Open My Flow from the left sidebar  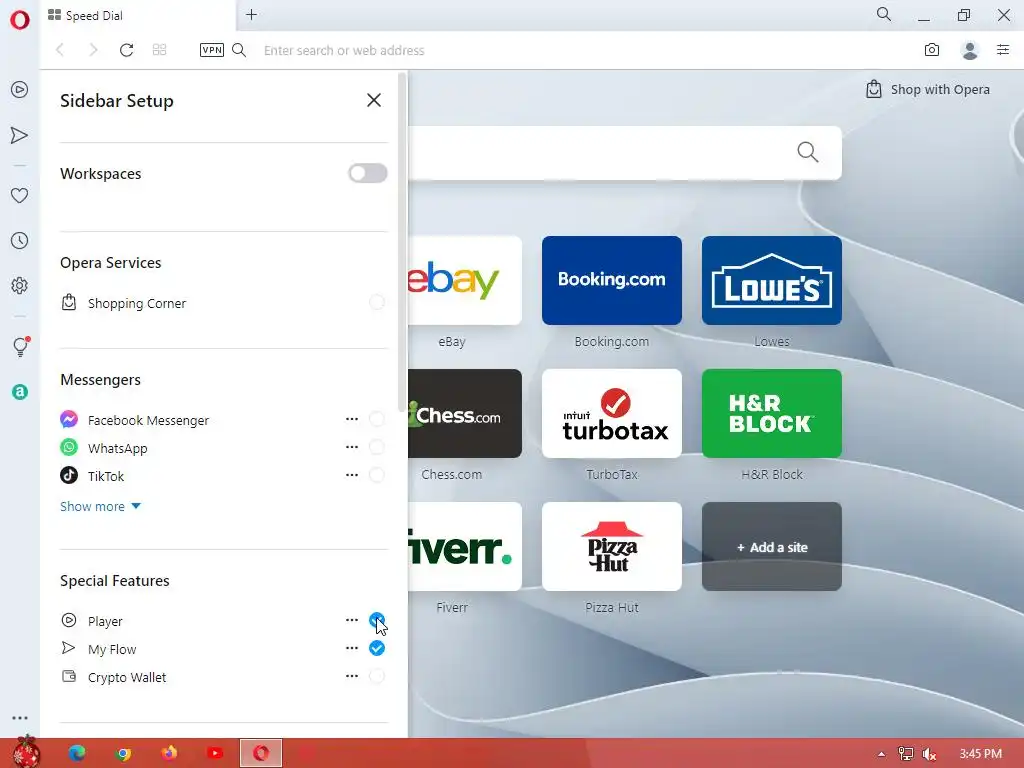[x=20, y=135]
